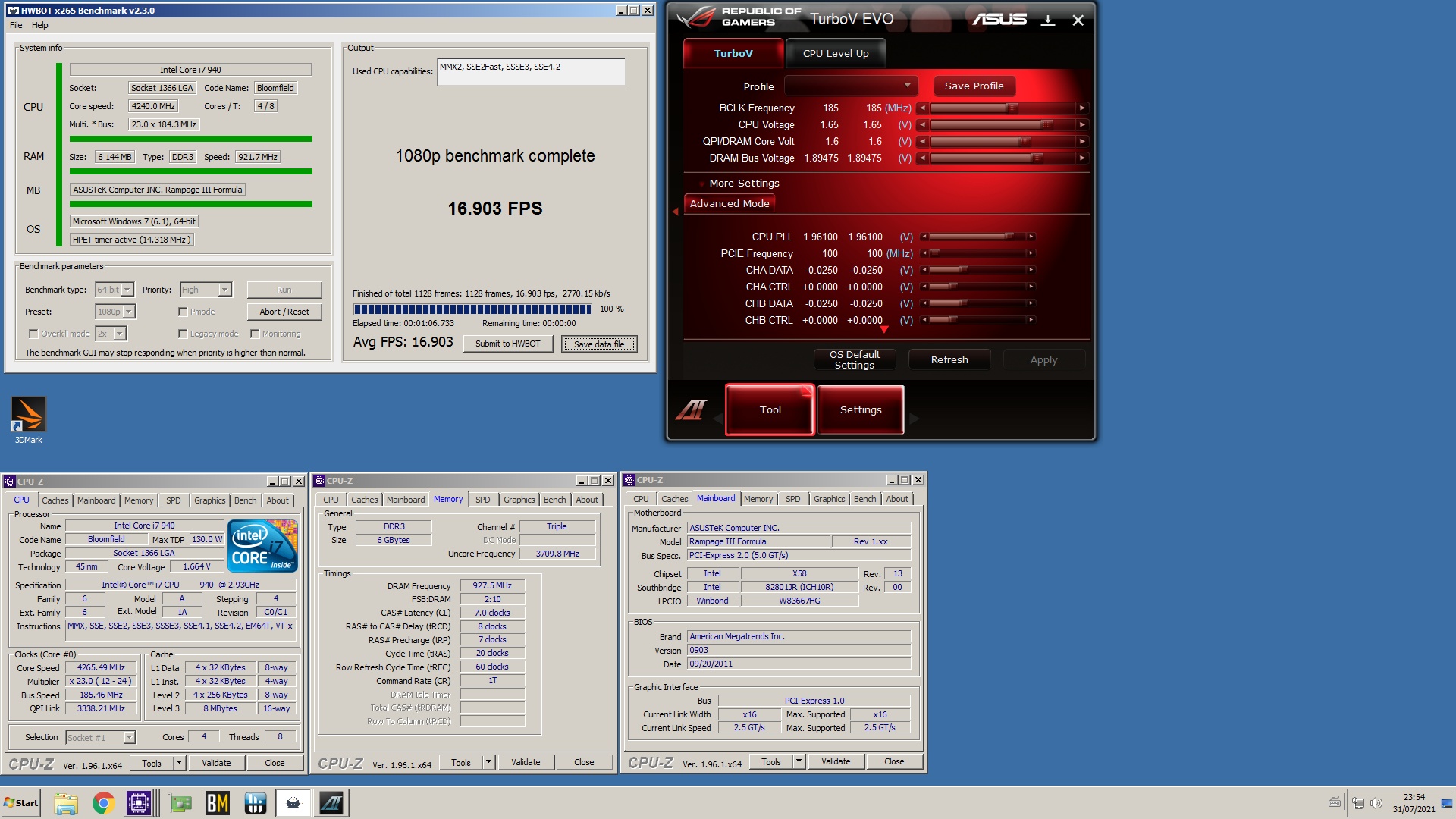Open the TurboV Profile dropdown

[x=851, y=86]
